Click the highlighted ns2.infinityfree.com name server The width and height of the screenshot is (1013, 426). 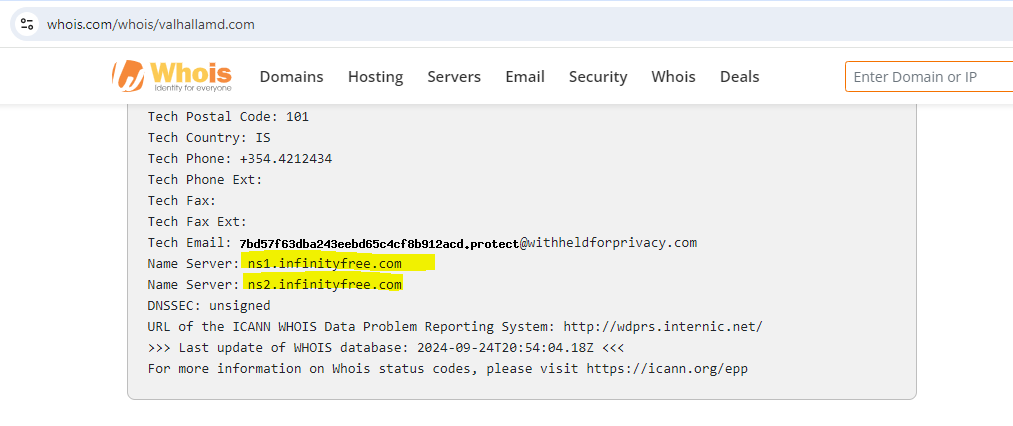click(325, 285)
